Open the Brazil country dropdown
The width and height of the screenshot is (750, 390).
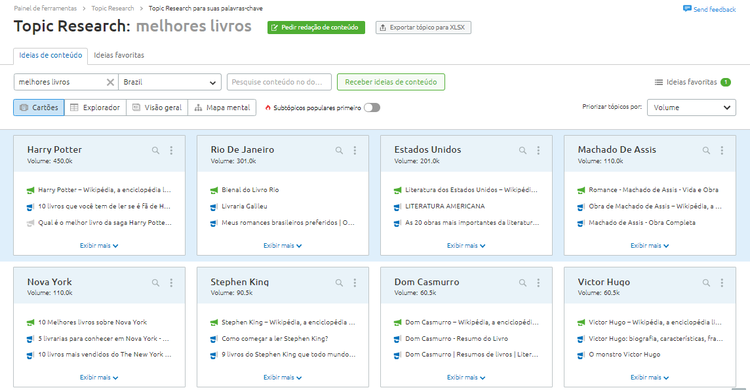tap(170, 82)
